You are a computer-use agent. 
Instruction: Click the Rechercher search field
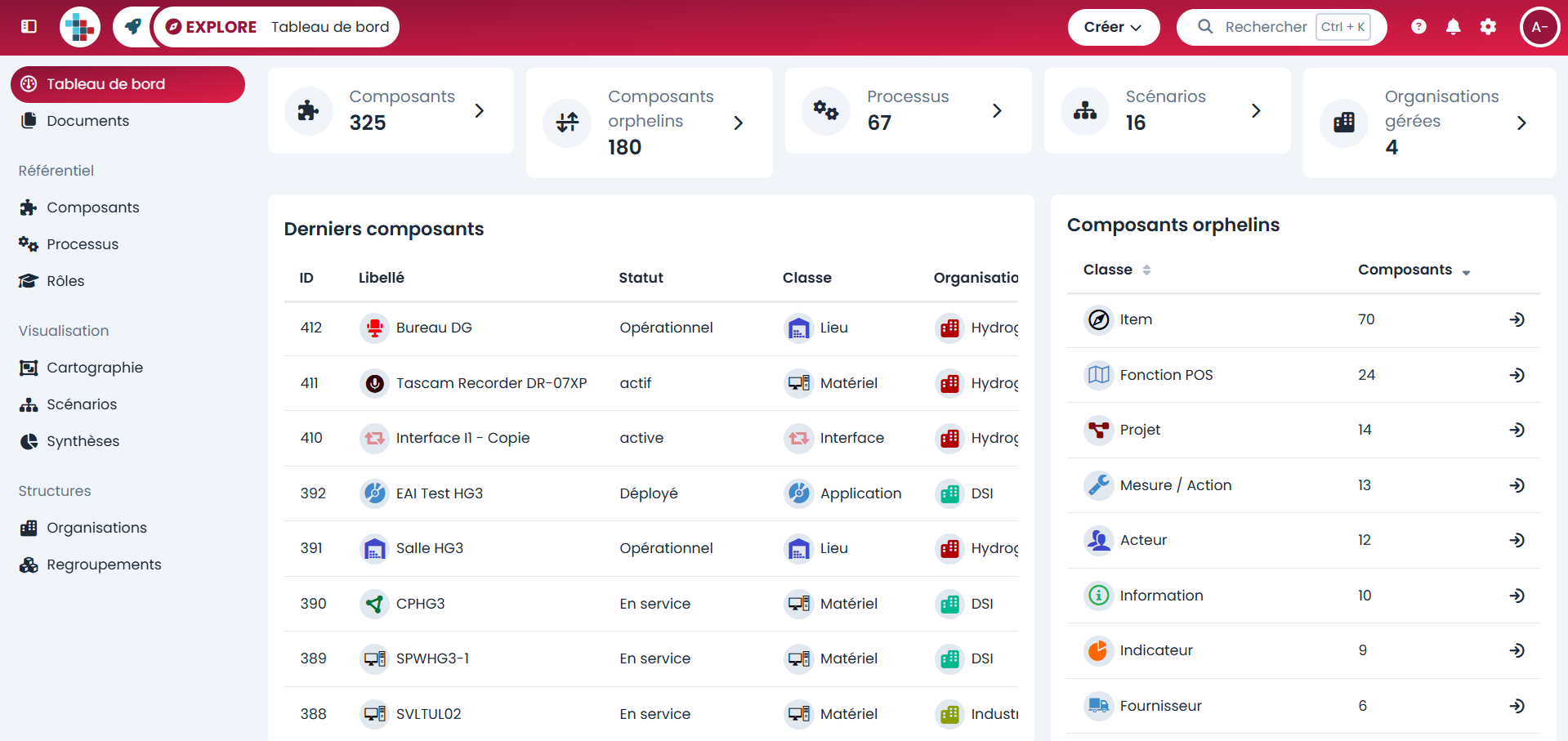point(1281,27)
